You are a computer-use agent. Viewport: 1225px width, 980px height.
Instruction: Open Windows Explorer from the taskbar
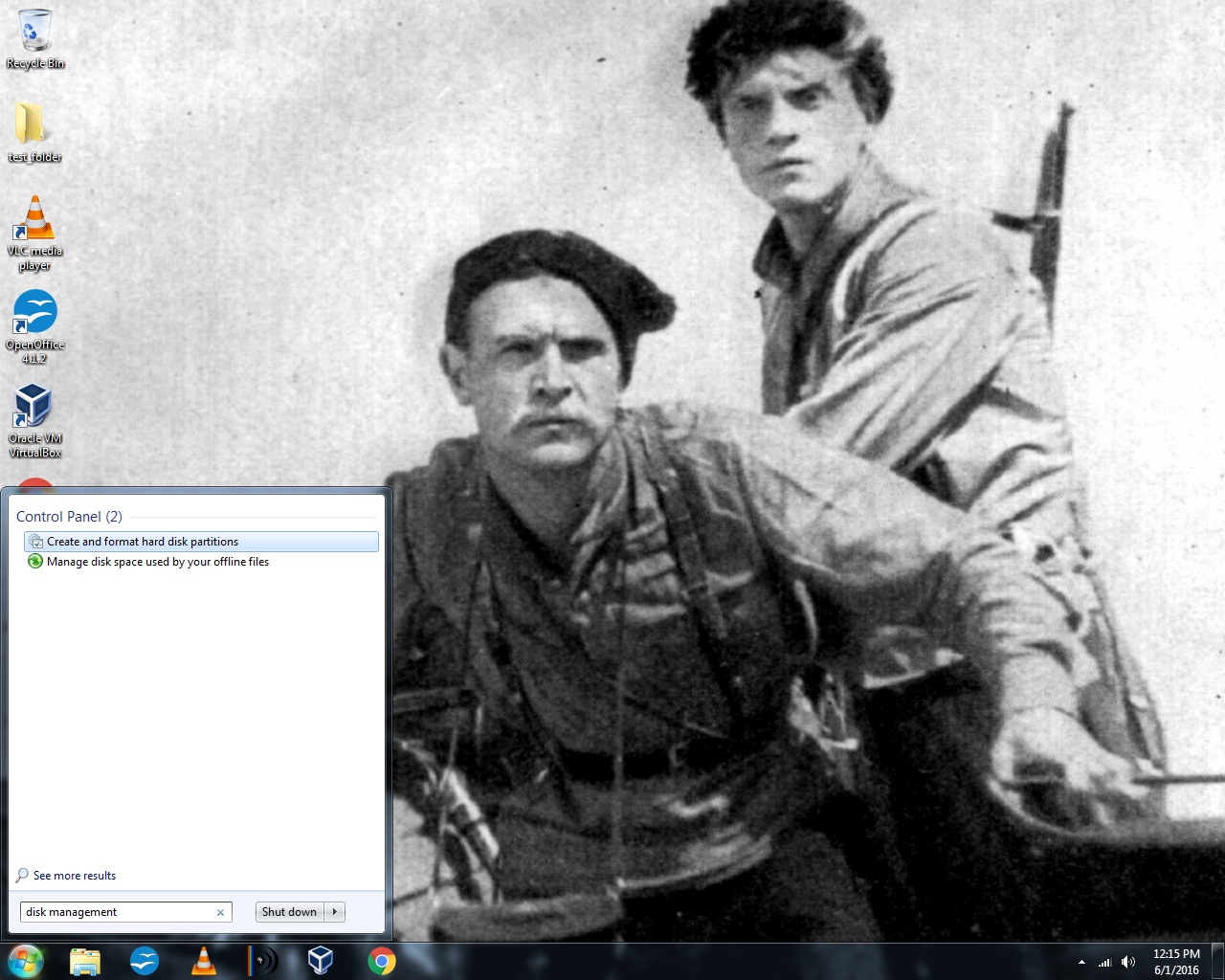click(85, 961)
